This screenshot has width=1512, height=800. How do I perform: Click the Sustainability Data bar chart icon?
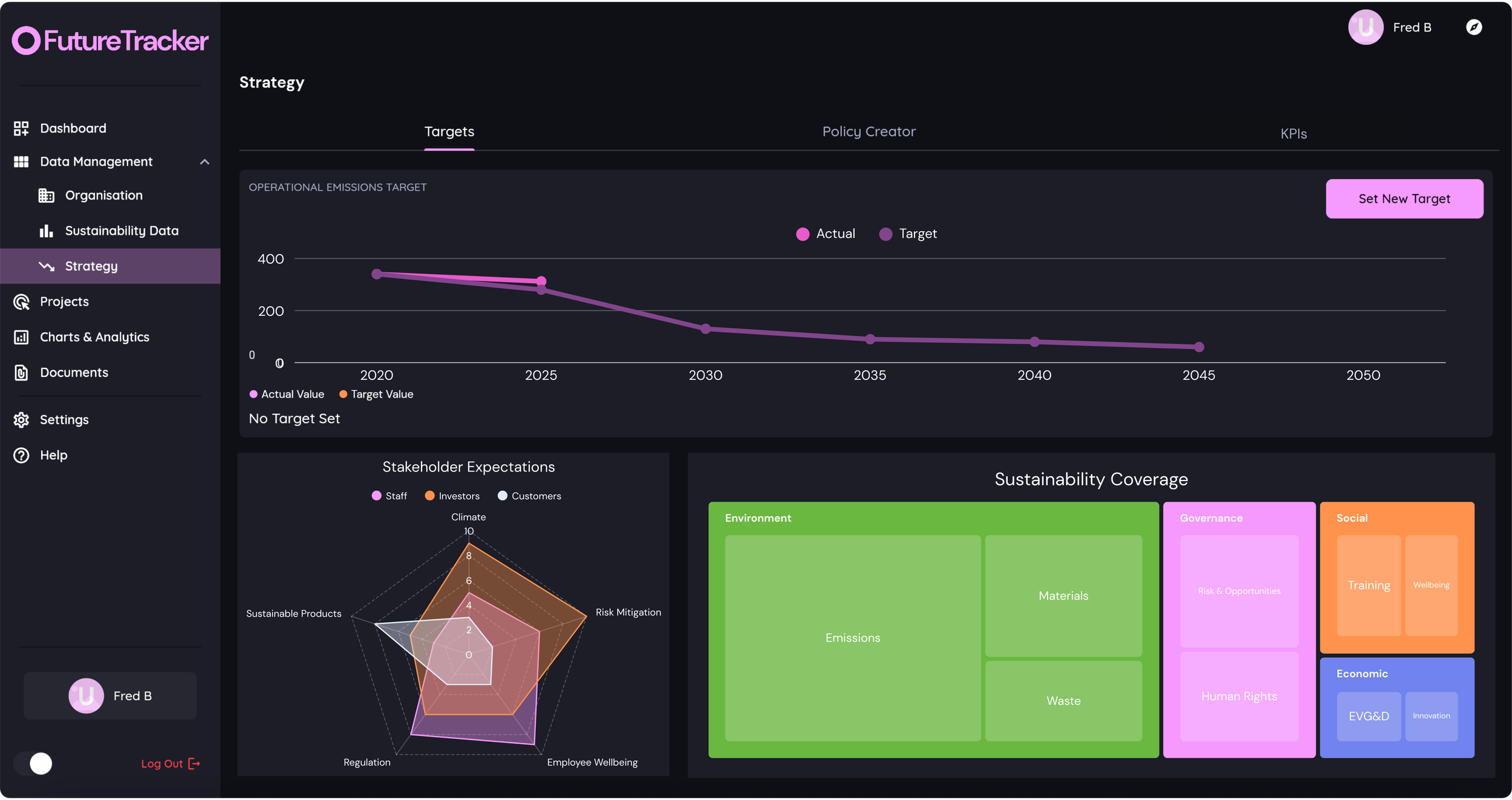[x=47, y=231]
